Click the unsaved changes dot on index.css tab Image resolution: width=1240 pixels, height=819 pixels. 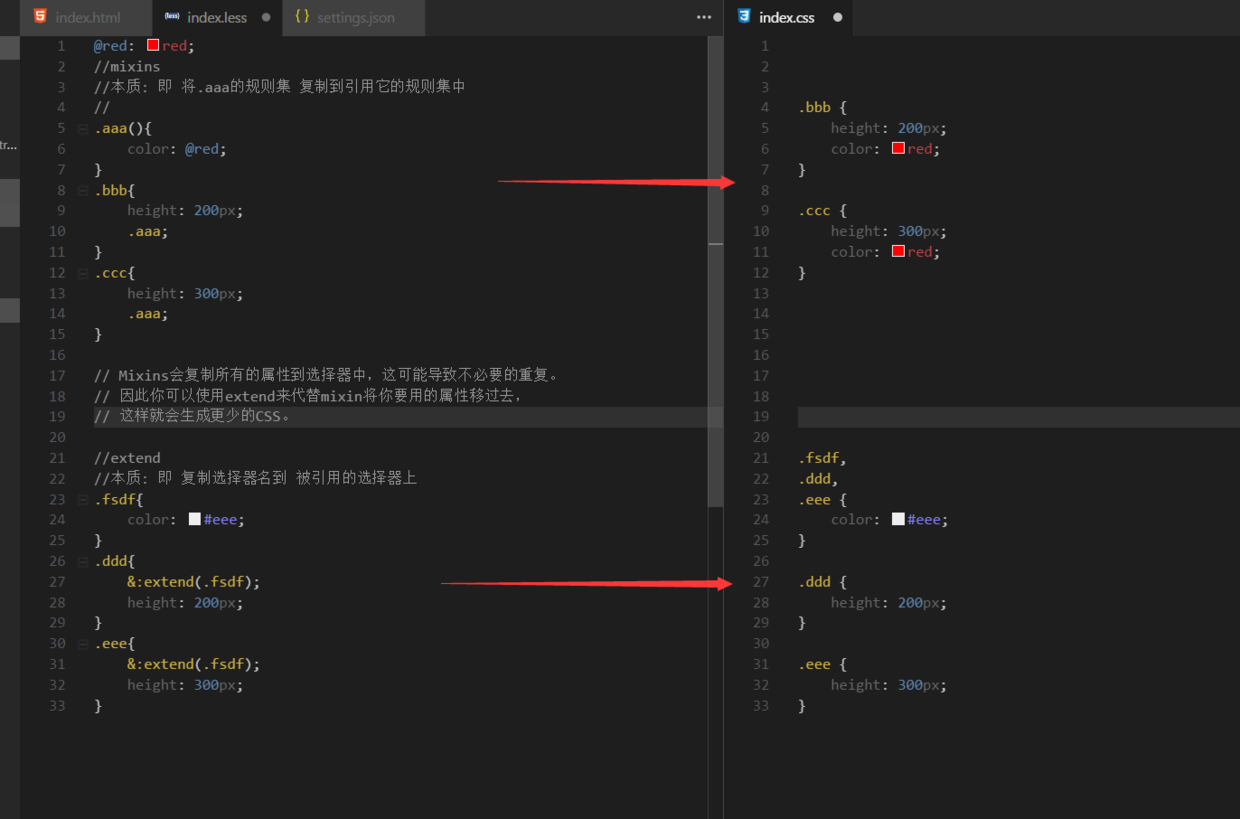(837, 17)
